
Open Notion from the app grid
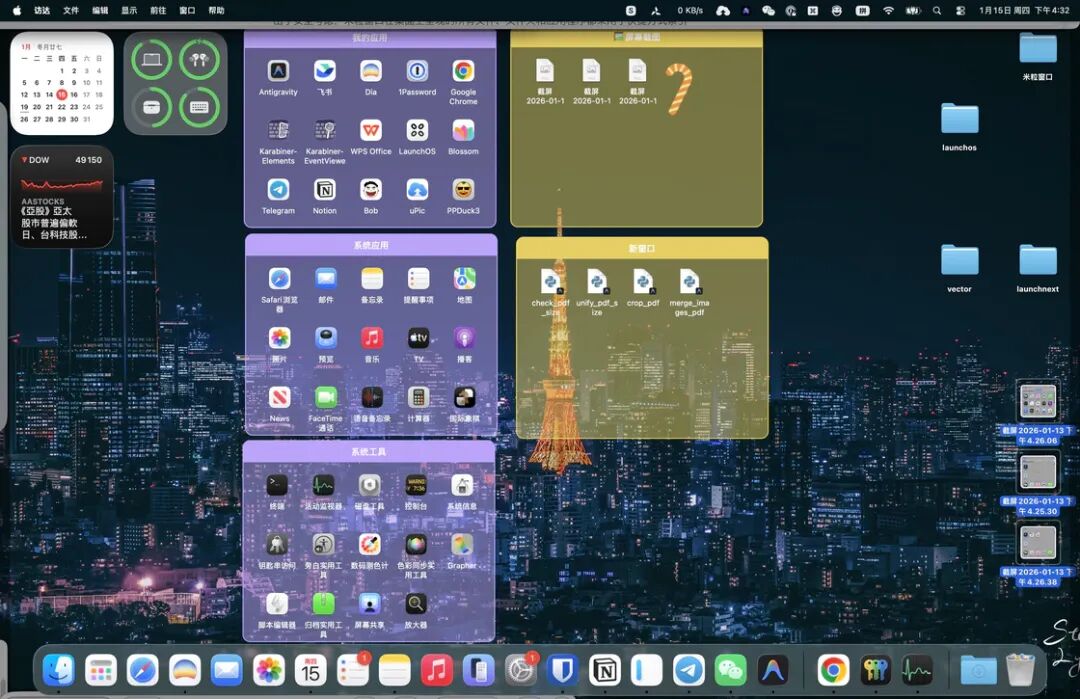[324, 189]
